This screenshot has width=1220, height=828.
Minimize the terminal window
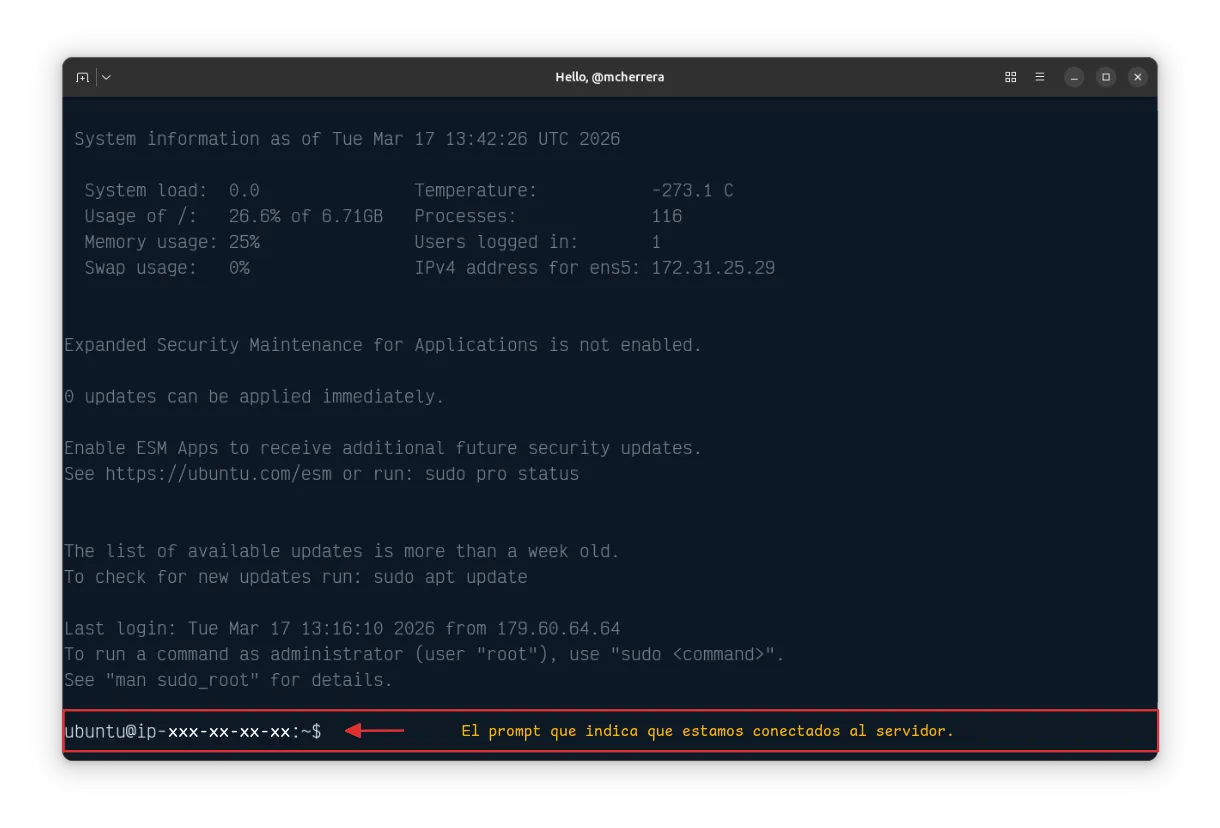point(1074,77)
